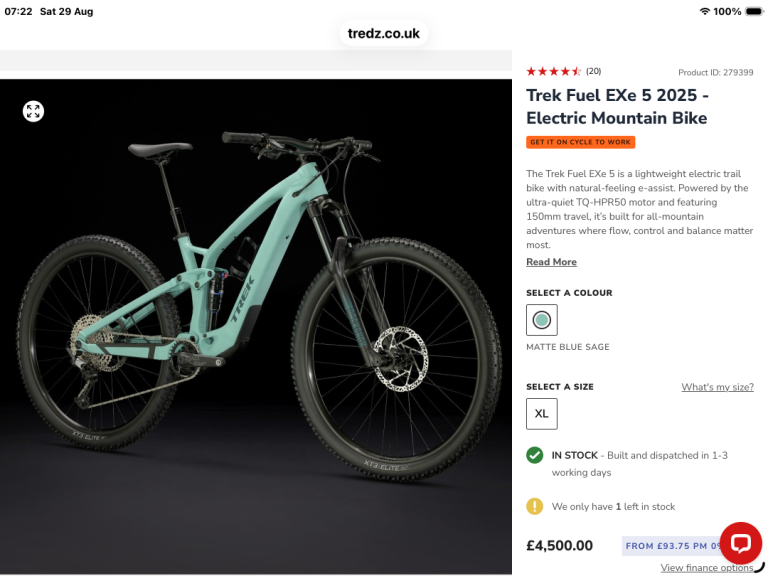
Task: Open the What's my size? guide
Action: pyautogui.click(x=717, y=387)
